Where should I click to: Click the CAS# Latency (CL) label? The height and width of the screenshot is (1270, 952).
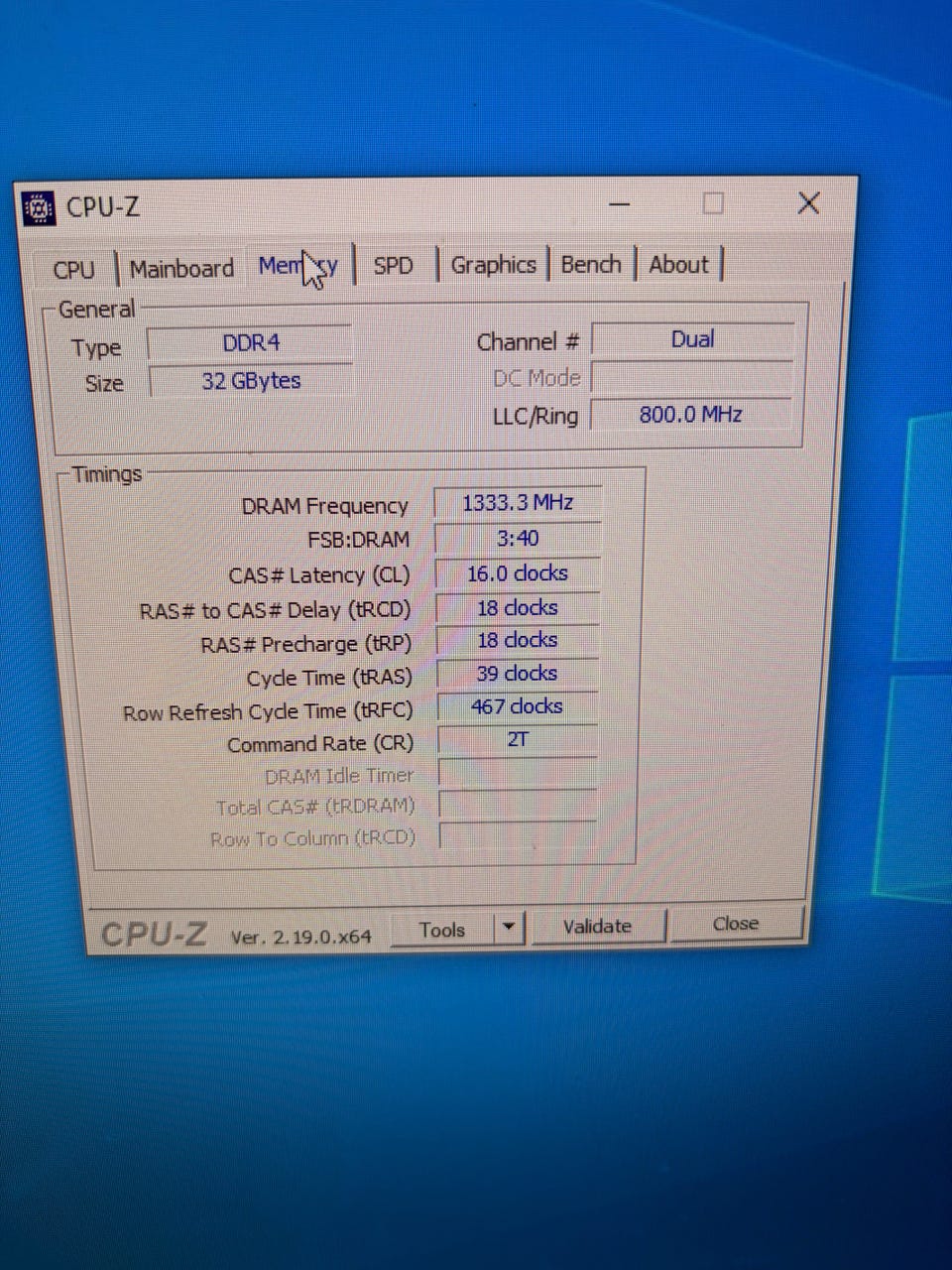point(318,575)
